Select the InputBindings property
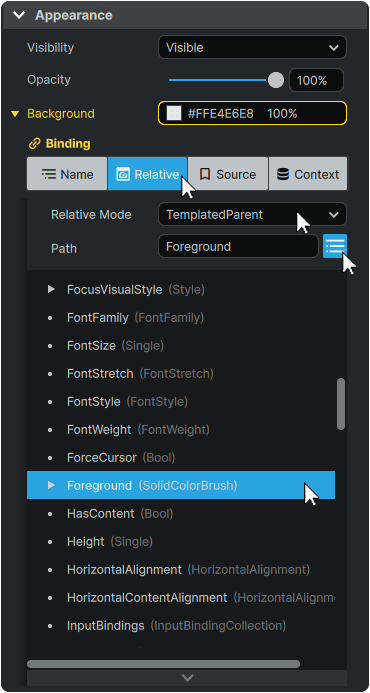 (x=181, y=626)
